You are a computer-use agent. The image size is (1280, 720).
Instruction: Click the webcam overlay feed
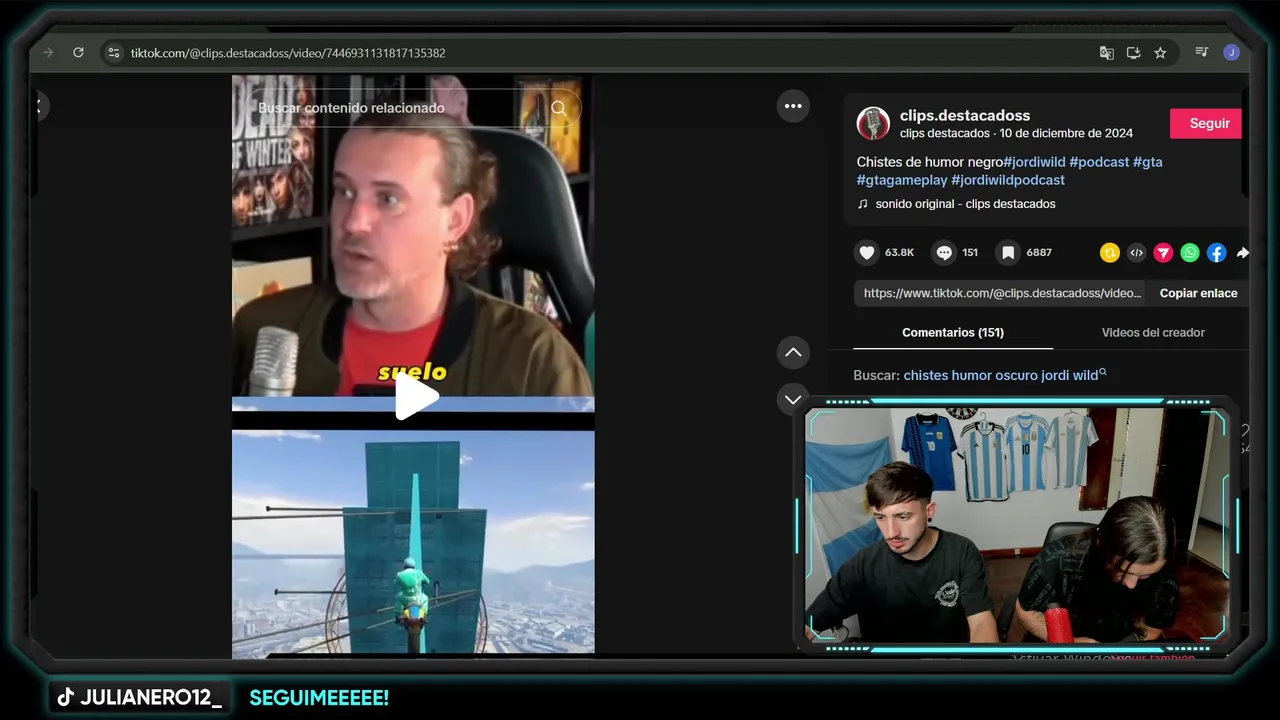1017,524
